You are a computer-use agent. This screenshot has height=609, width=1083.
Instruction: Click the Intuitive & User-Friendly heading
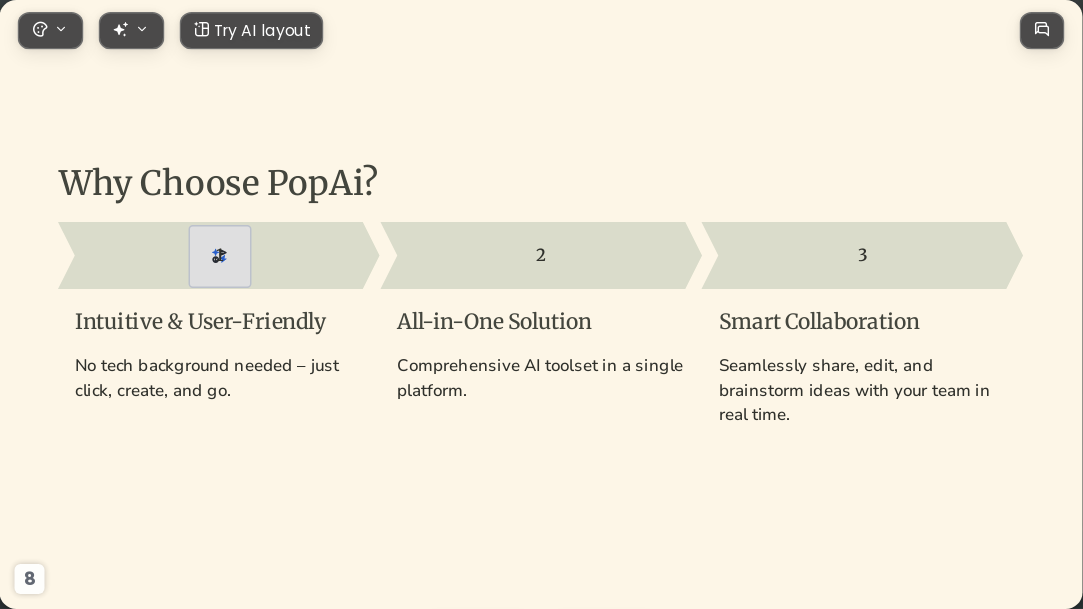(x=200, y=322)
